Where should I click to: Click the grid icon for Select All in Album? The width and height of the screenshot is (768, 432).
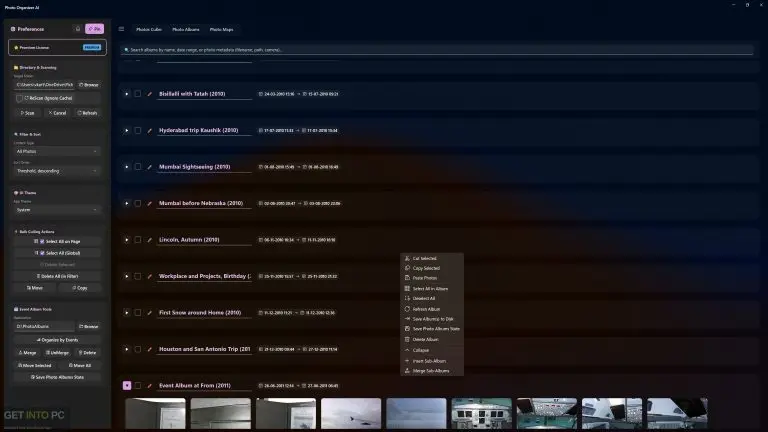(x=407, y=288)
